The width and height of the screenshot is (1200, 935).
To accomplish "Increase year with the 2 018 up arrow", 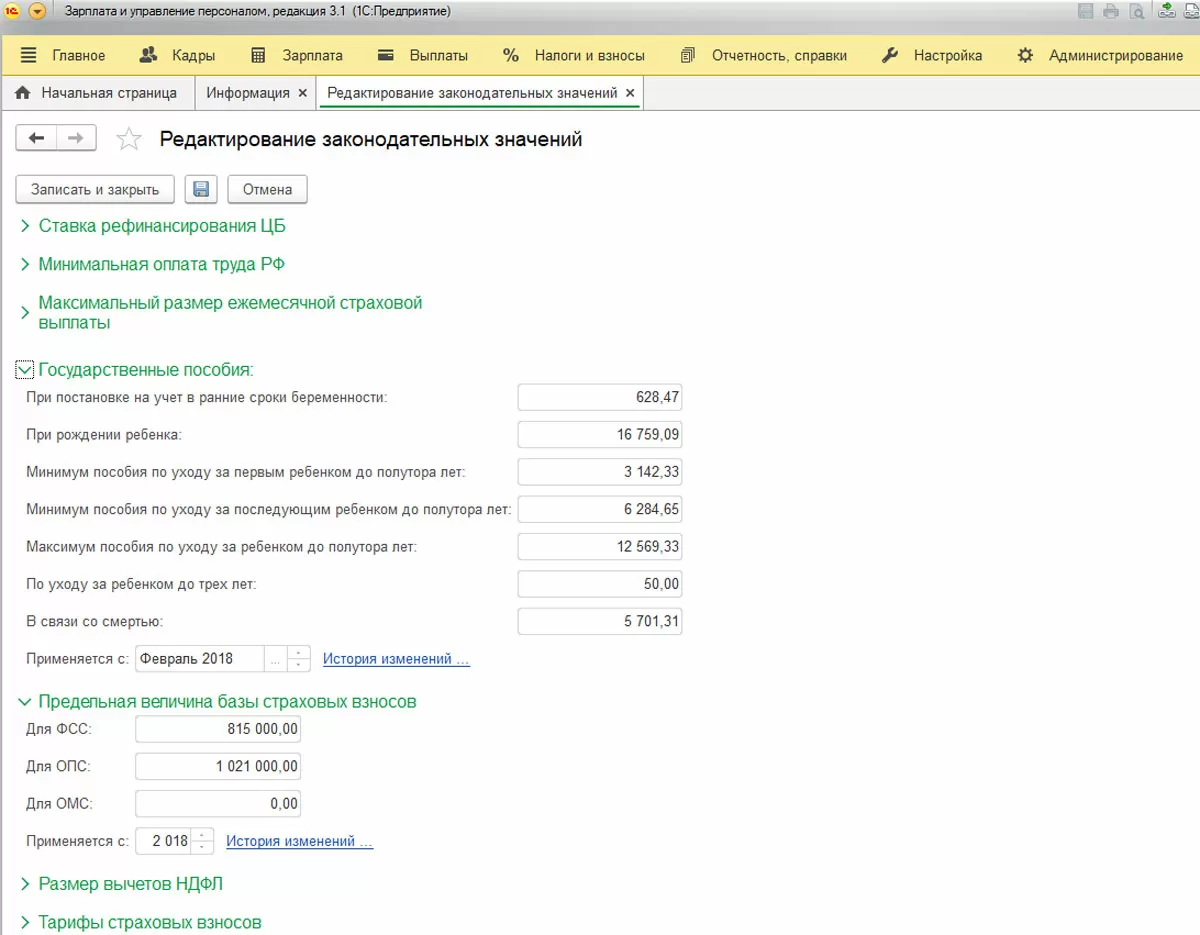I will pos(203,835).
